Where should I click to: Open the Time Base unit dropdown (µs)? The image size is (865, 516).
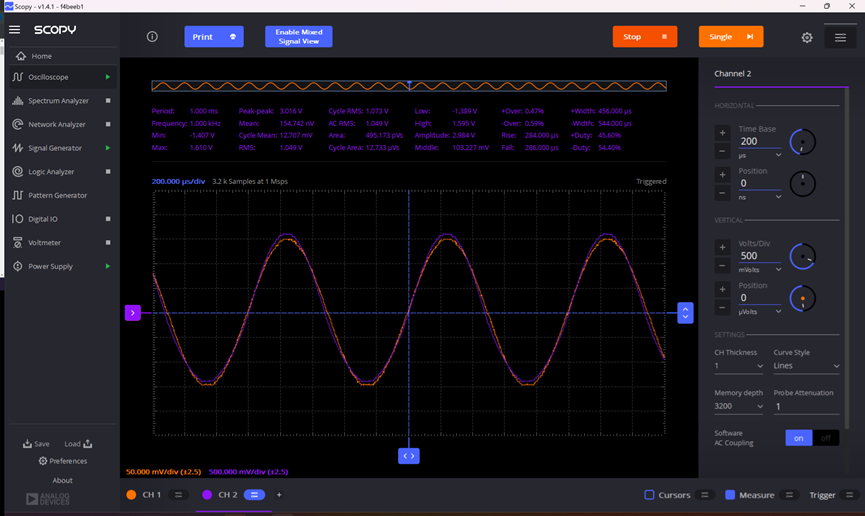pos(760,156)
